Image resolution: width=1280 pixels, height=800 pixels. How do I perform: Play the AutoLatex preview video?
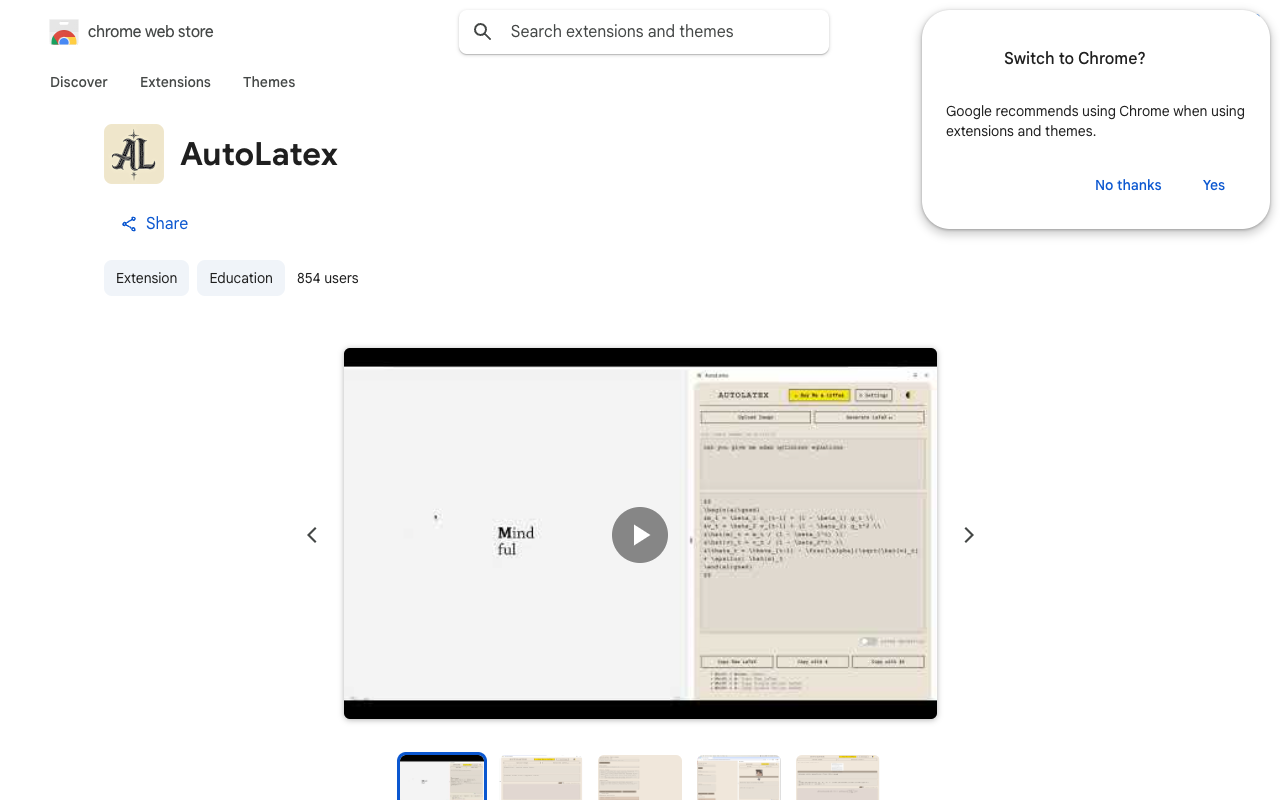(640, 535)
